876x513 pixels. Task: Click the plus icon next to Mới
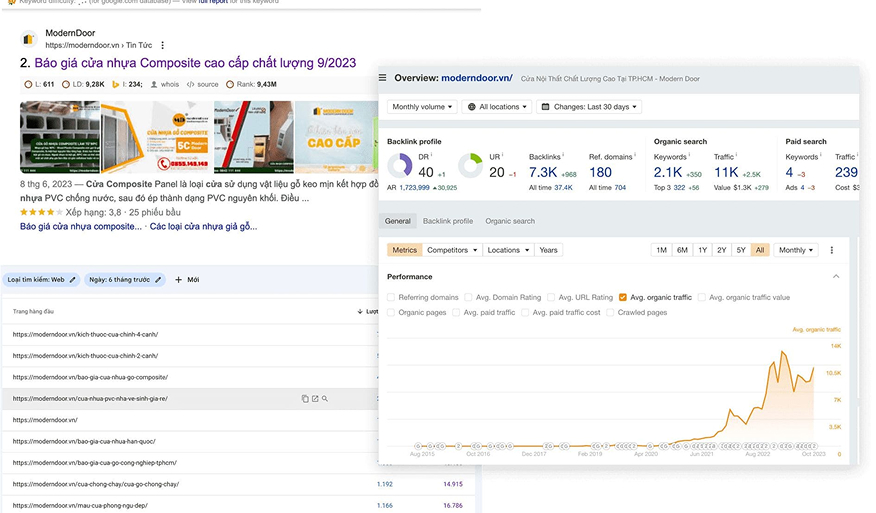(178, 279)
